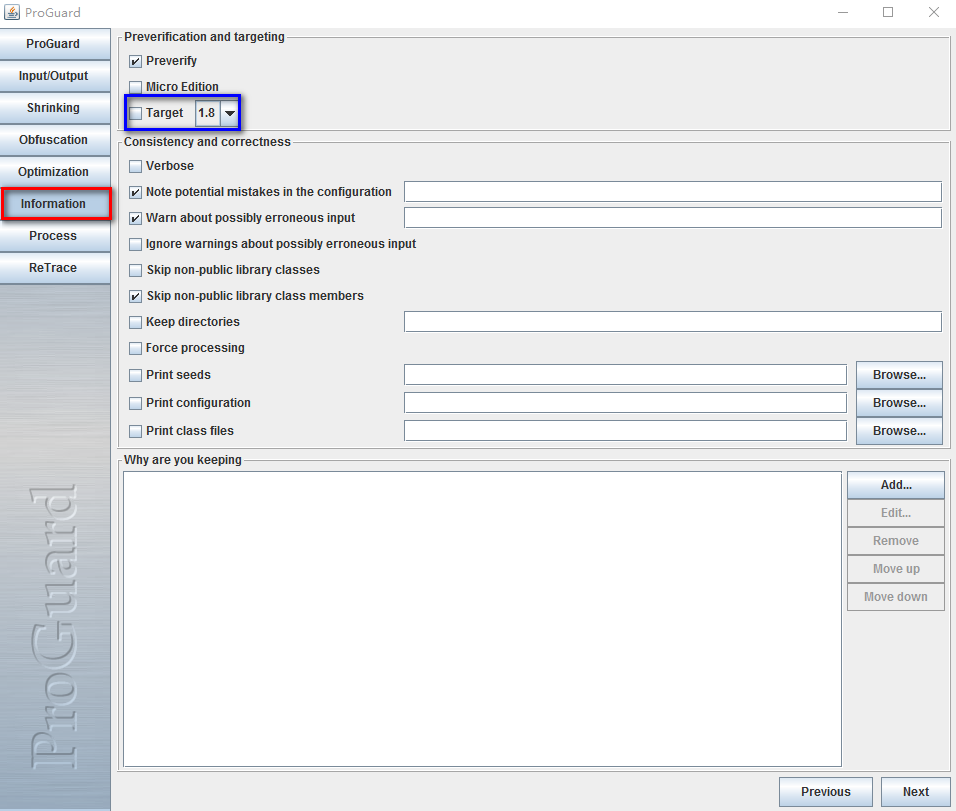Uncheck the Preverify checkbox
The width and height of the screenshot is (956, 811).
135,61
